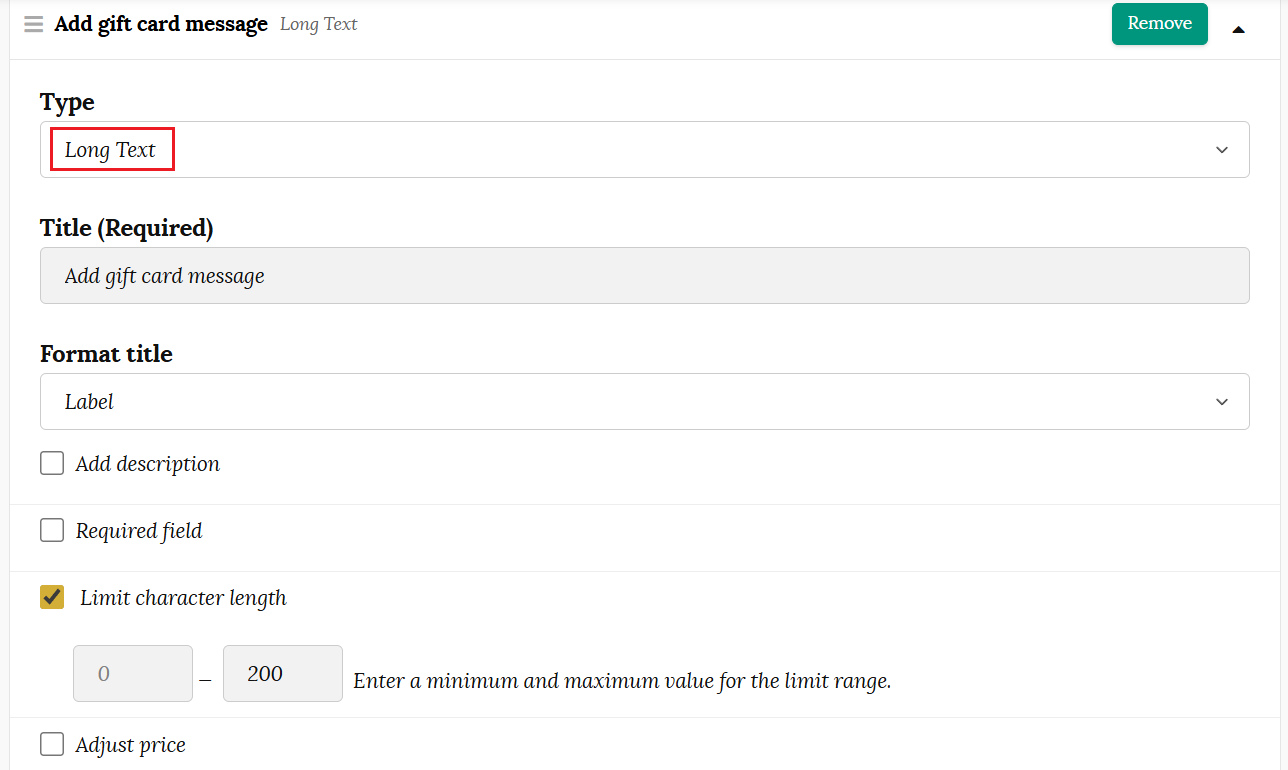Image resolution: width=1288 pixels, height=770 pixels.
Task: Check the Adjust price checkbox
Action: 52,744
